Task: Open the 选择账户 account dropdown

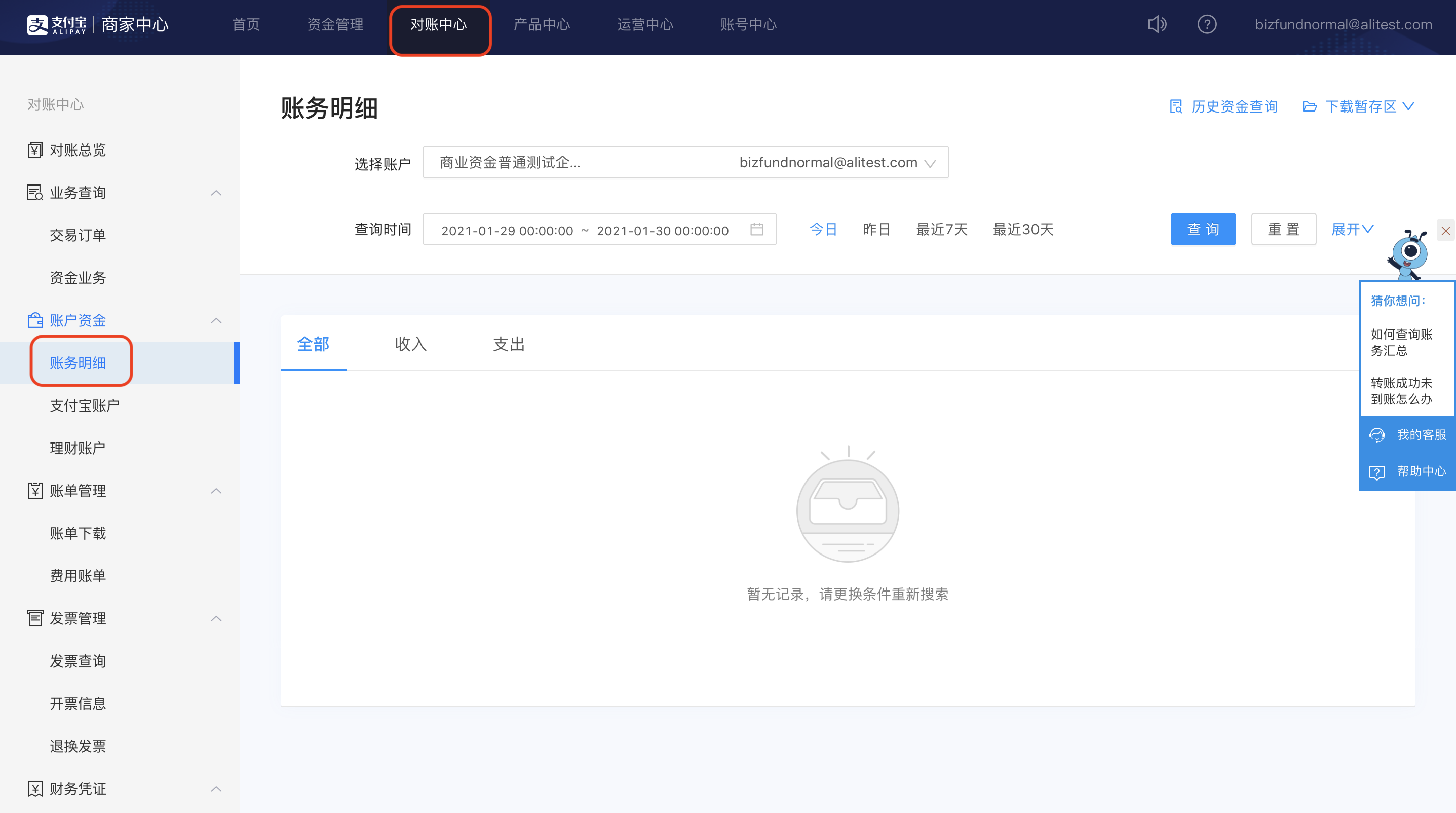Action: tap(685, 162)
